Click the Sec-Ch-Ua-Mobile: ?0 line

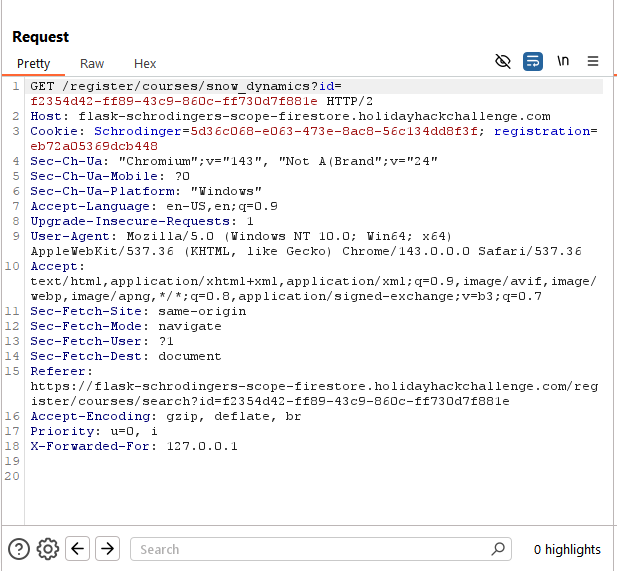click(x=110, y=176)
